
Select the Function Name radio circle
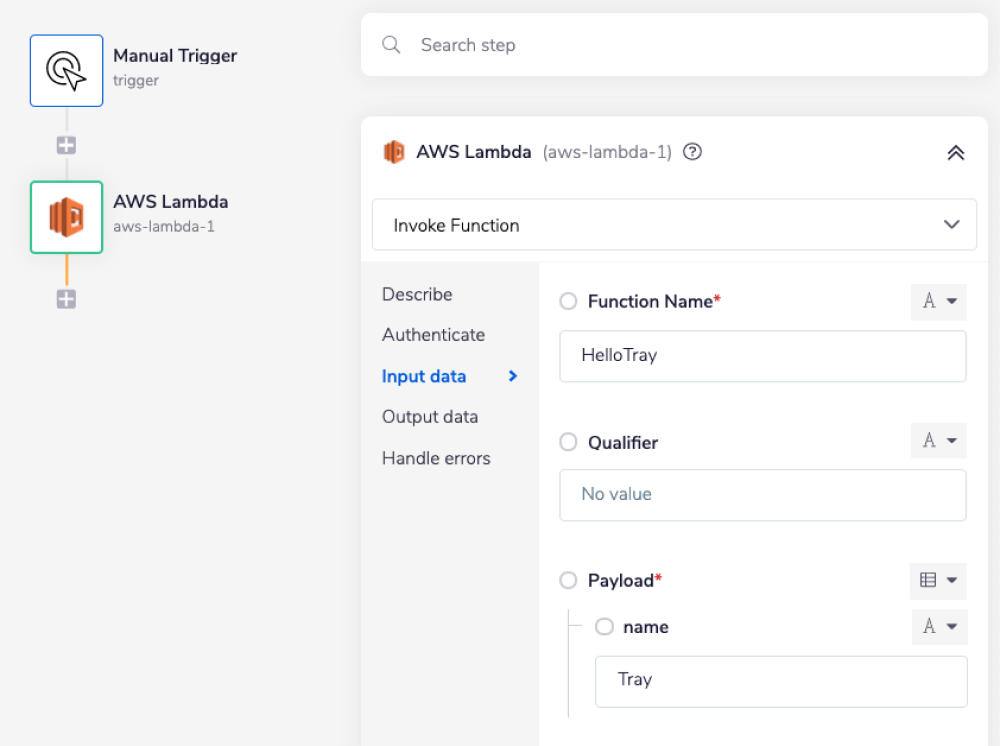click(x=568, y=301)
